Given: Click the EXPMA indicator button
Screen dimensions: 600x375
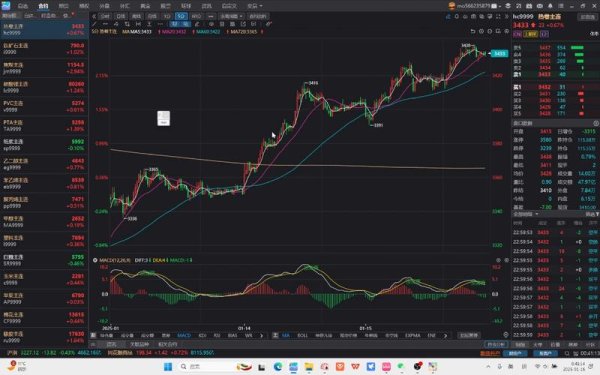Looking at the screenshot, I should pyautogui.click(x=412, y=335).
